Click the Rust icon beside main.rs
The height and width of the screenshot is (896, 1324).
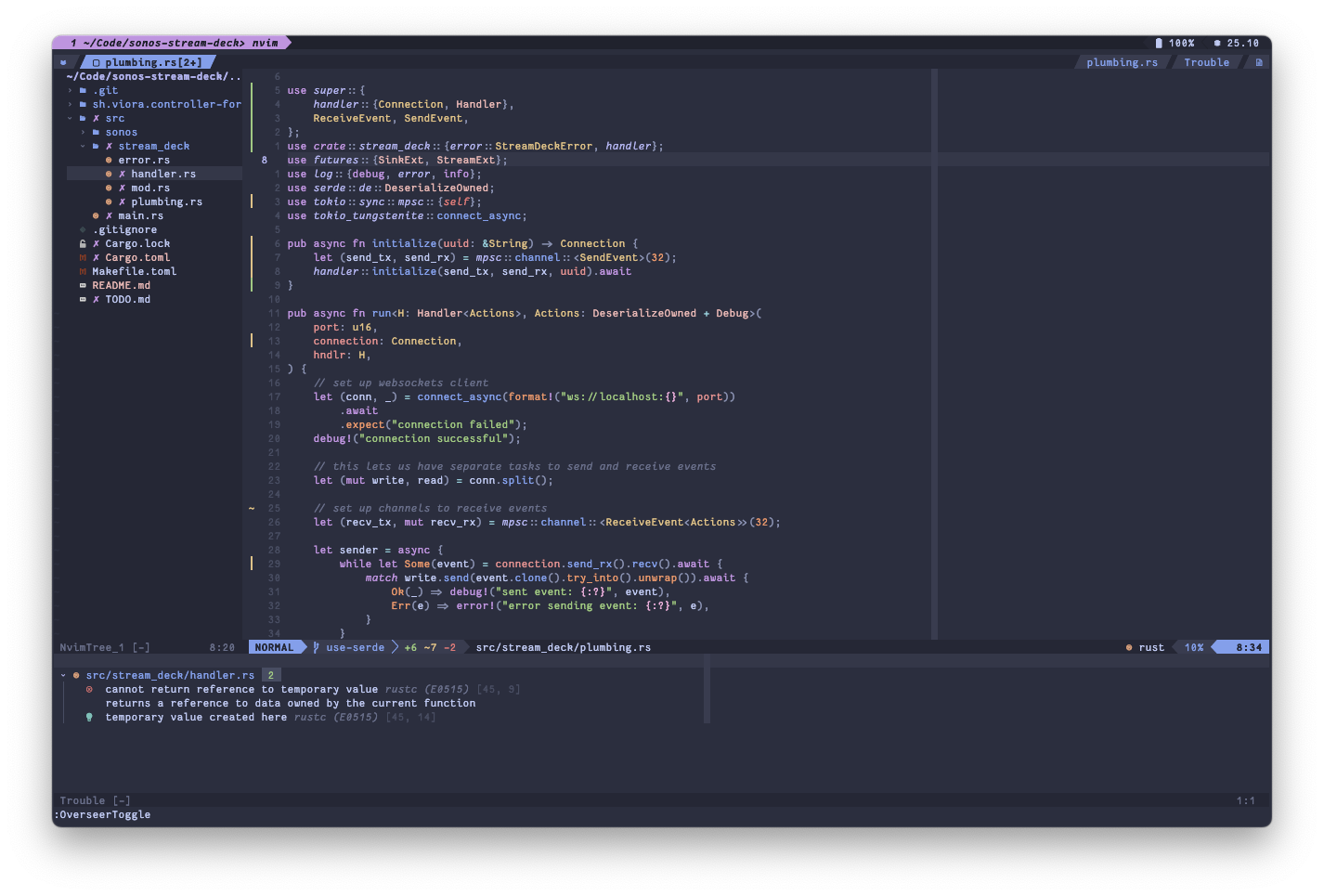click(96, 216)
